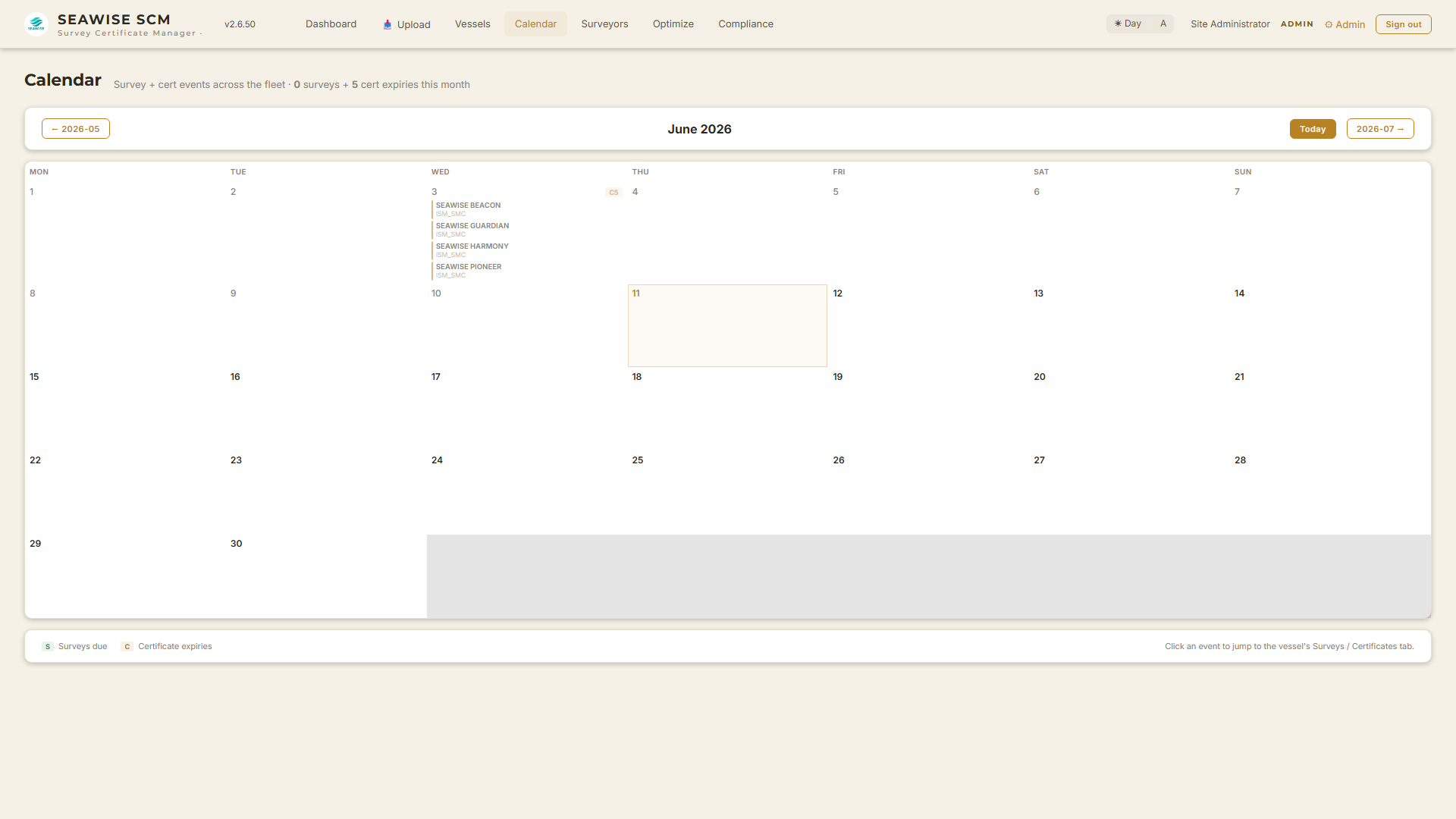Viewport: 1456px width, 819px height.
Task: Click the Surveys due legend text
Action: tap(83, 647)
